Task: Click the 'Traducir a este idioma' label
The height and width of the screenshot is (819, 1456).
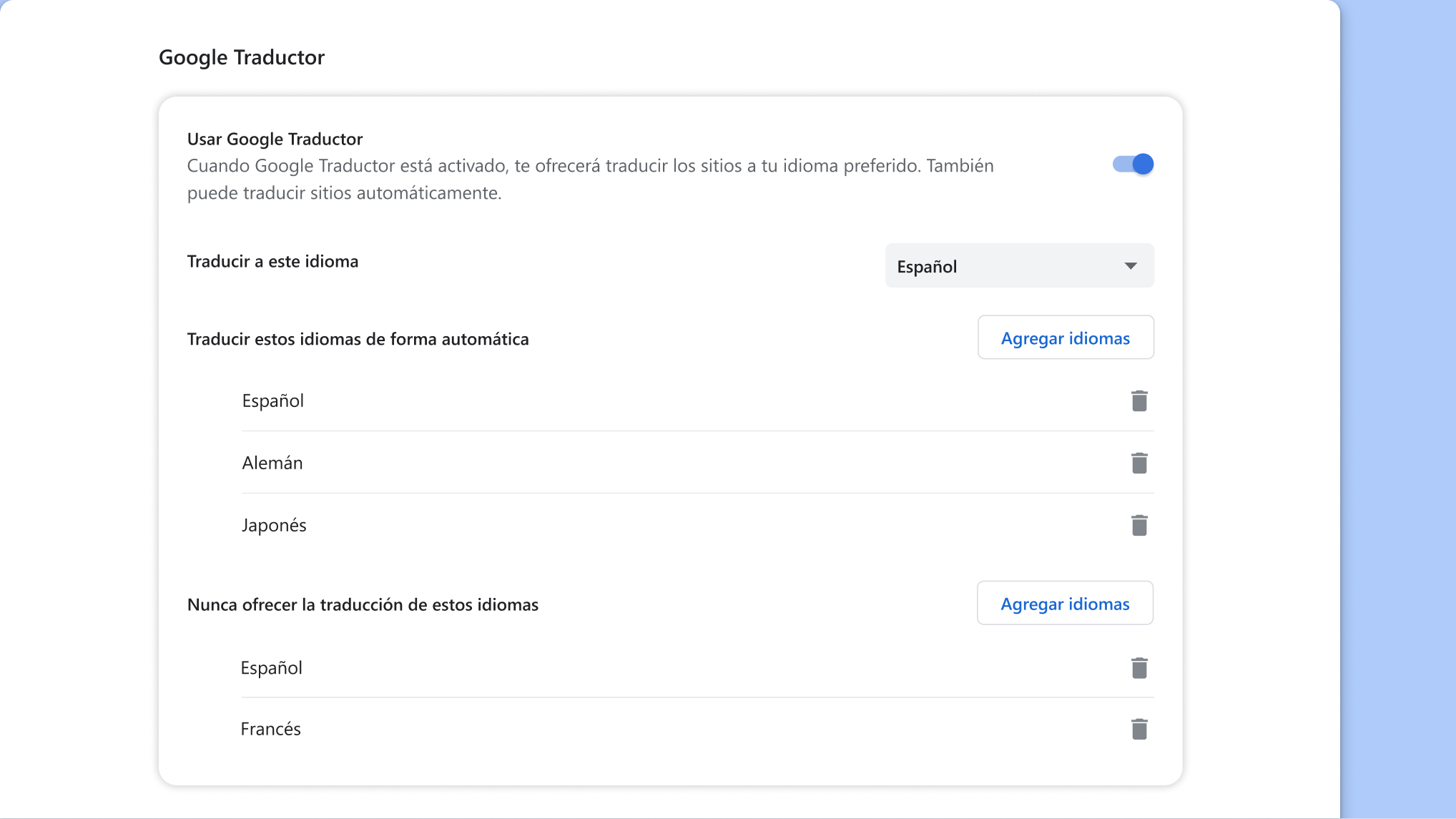Action: (272, 261)
